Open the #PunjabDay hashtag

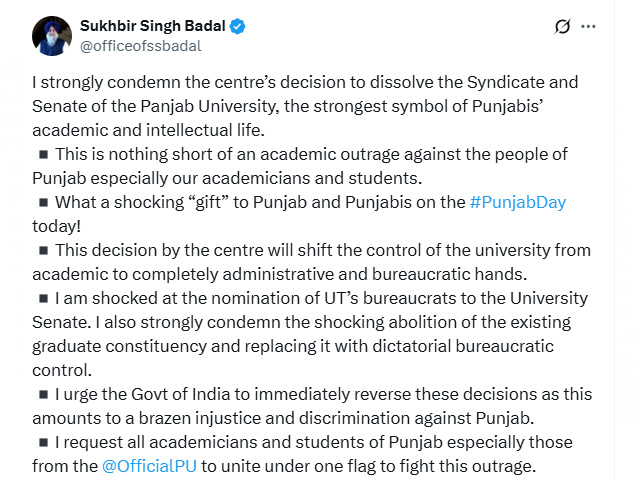517,202
